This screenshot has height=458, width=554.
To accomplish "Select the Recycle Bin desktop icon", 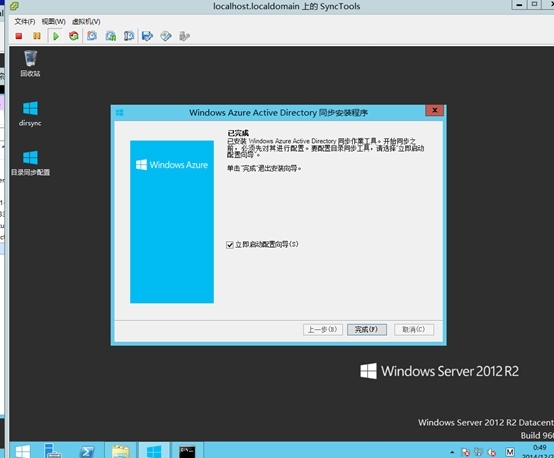I will pos(30,64).
